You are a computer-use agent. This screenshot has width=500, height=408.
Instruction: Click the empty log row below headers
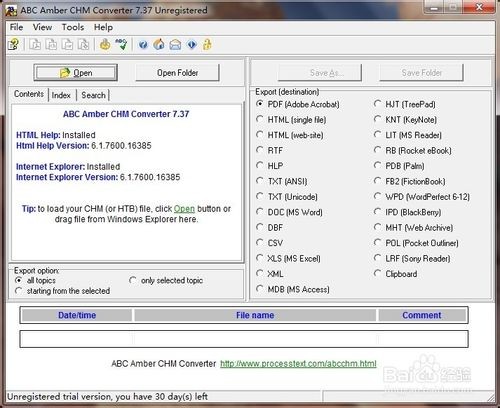(x=244, y=339)
